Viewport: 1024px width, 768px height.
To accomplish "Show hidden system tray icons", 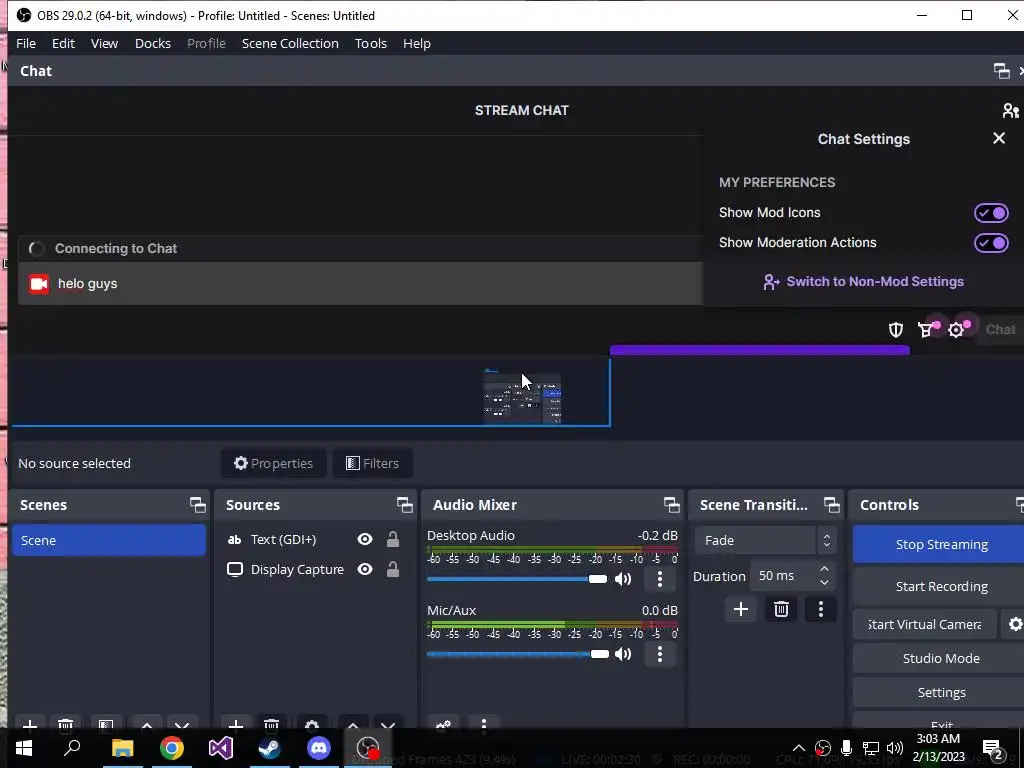I will [x=799, y=748].
